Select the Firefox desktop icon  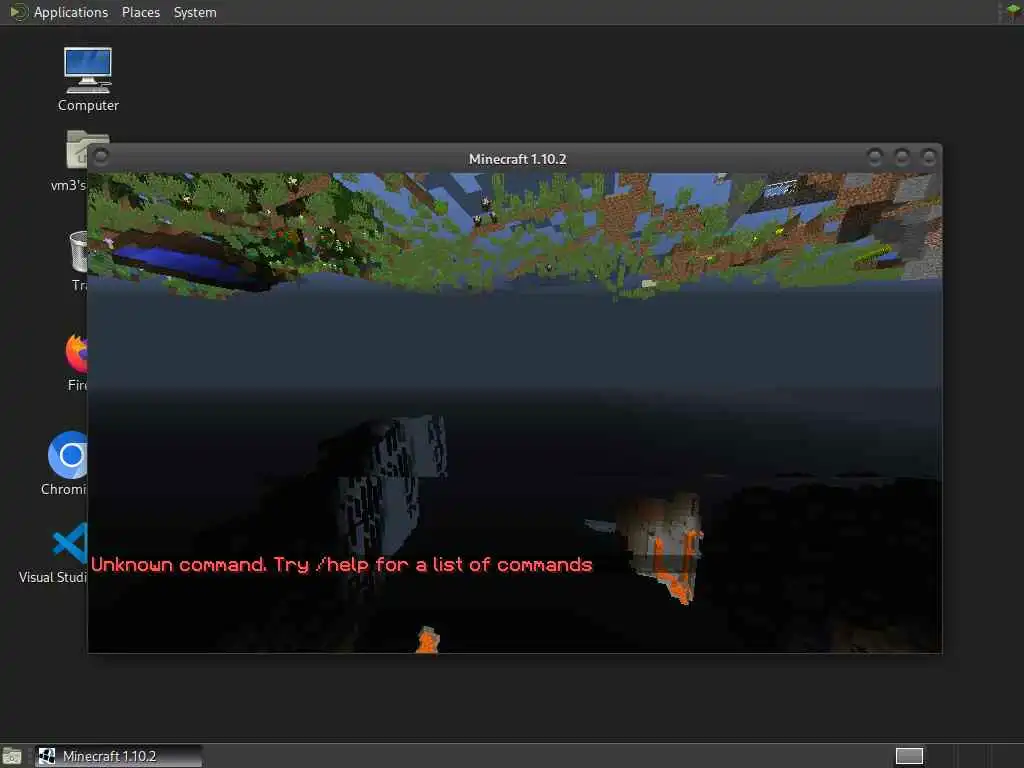click(77, 361)
